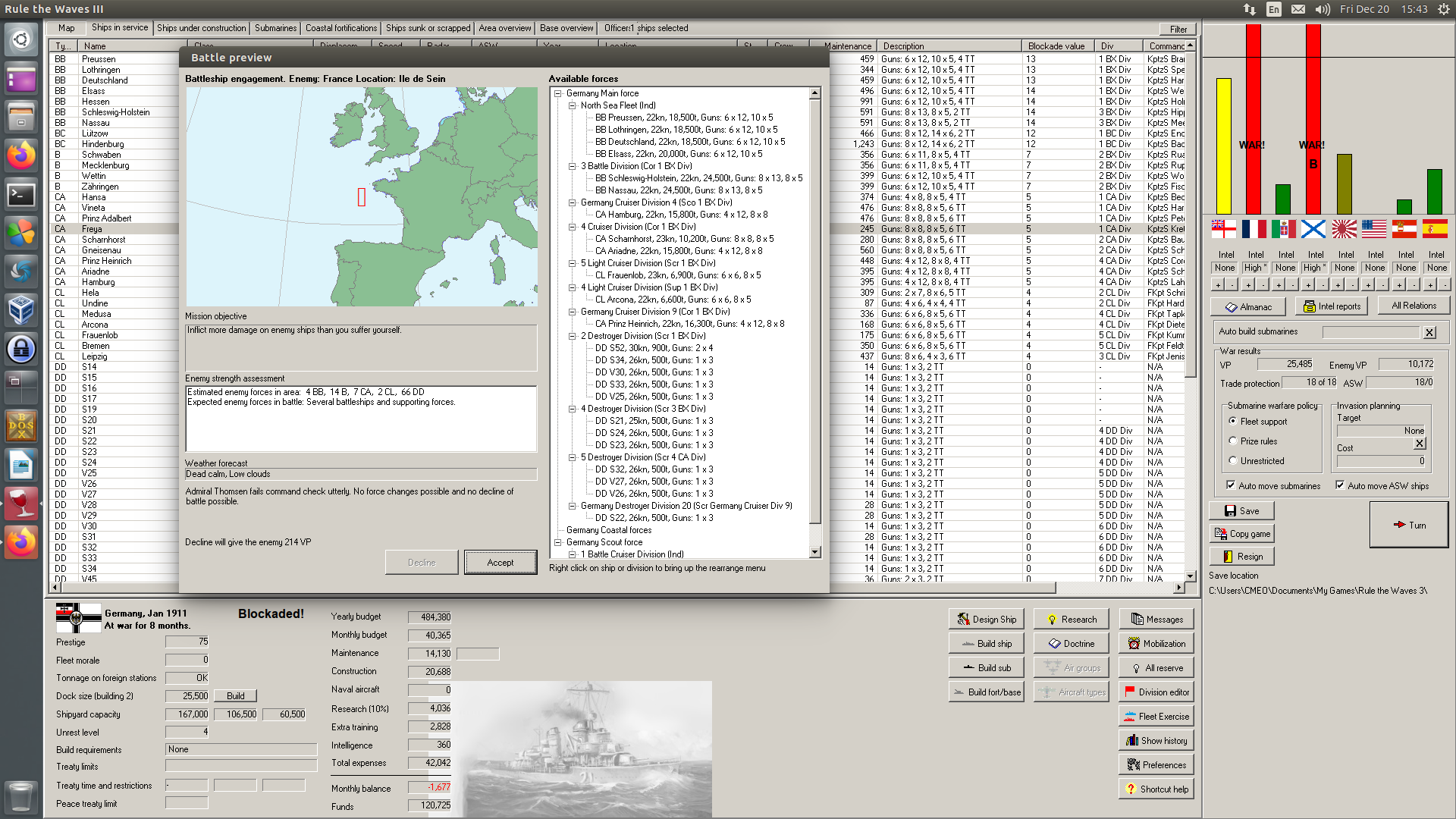
Task: Open Intel reports filing-box button
Action: click(1332, 306)
